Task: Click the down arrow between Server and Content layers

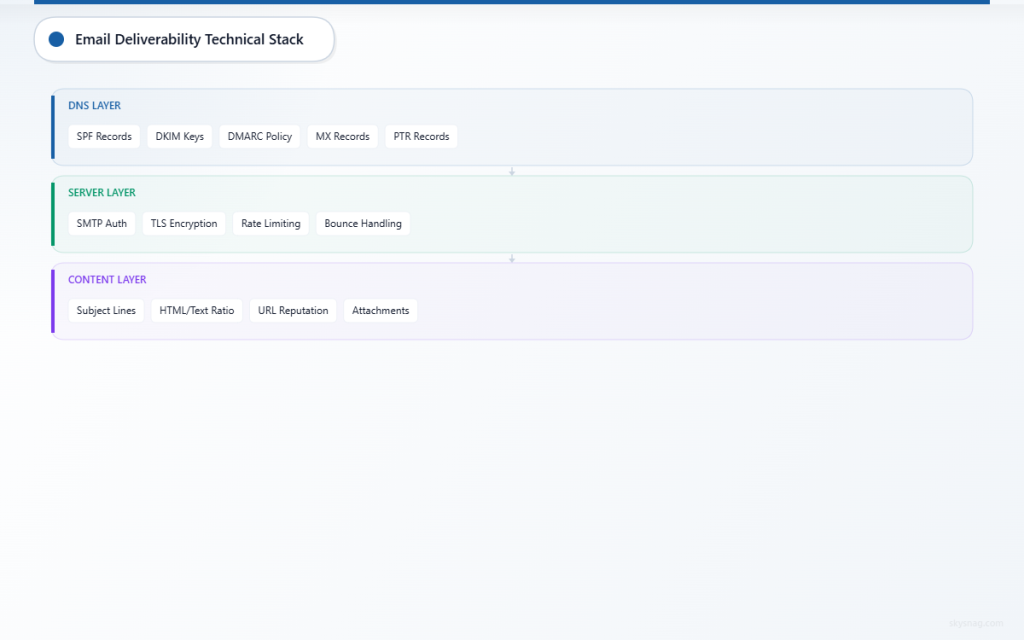Action: [512, 258]
